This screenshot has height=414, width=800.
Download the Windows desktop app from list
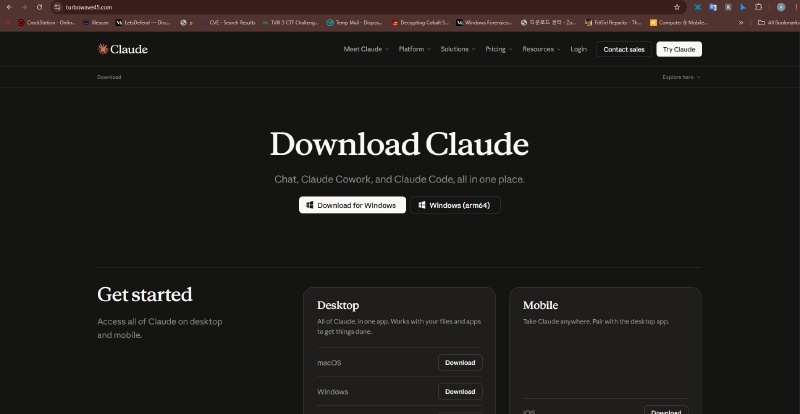coord(460,392)
